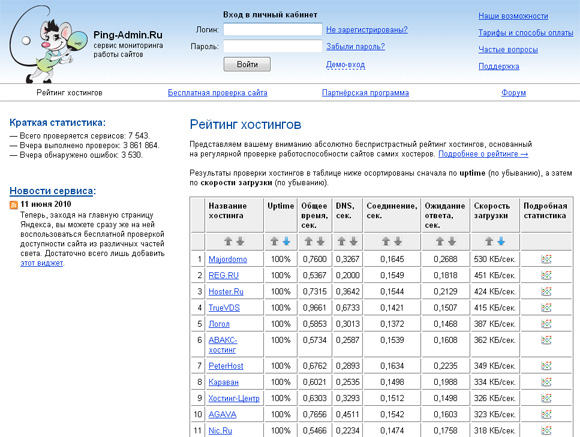Click the Ping-Admin mouse mascot logo

coord(48,44)
